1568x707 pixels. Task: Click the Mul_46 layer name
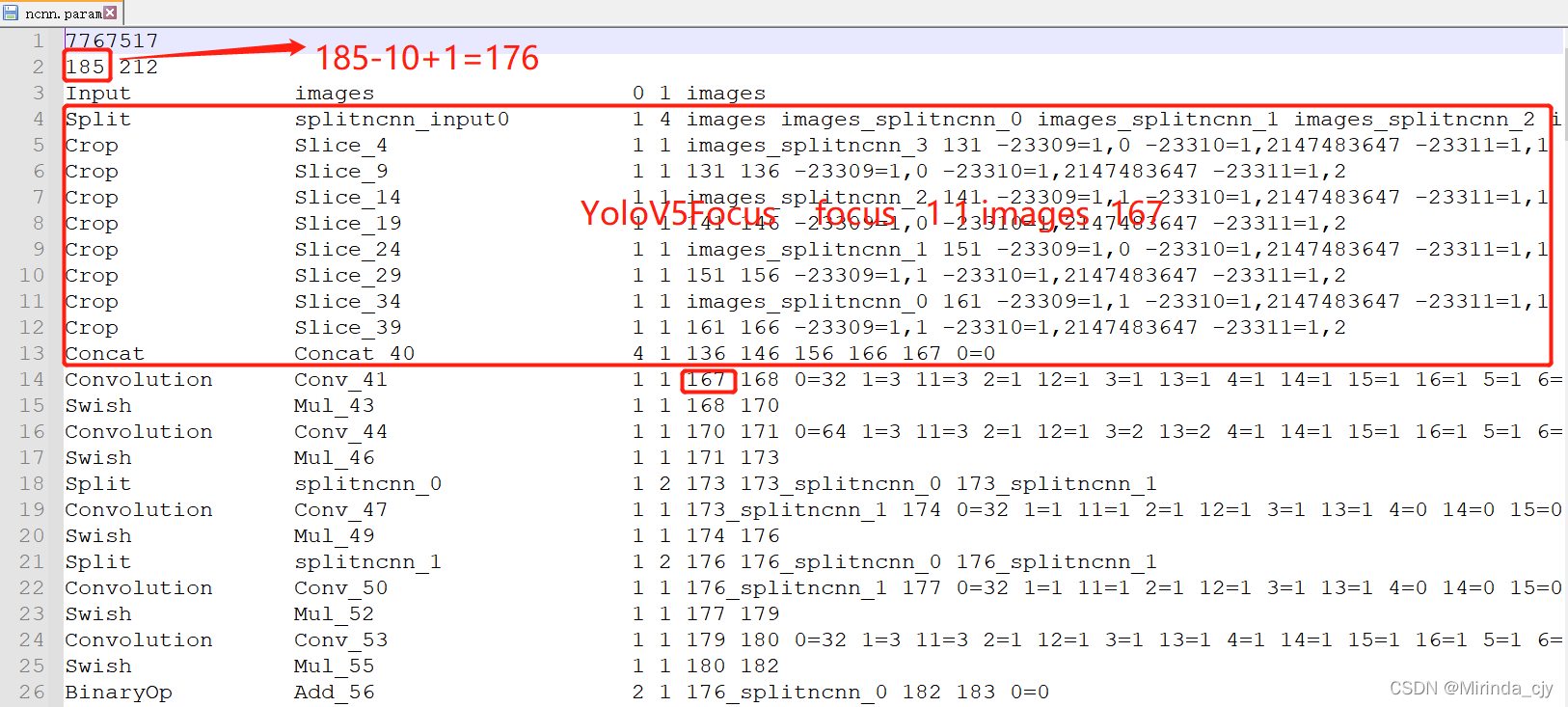point(335,457)
